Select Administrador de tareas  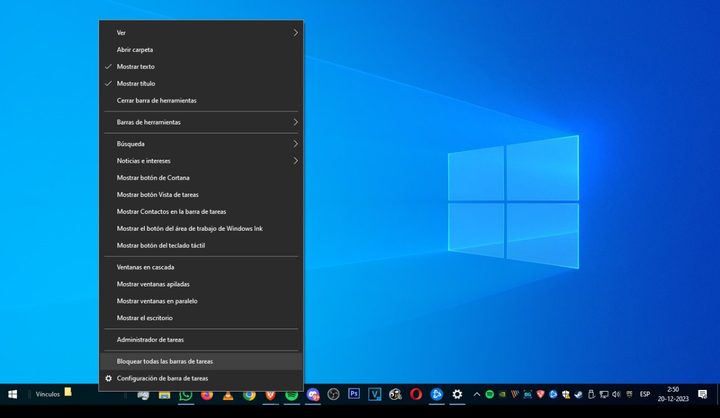click(150, 340)
